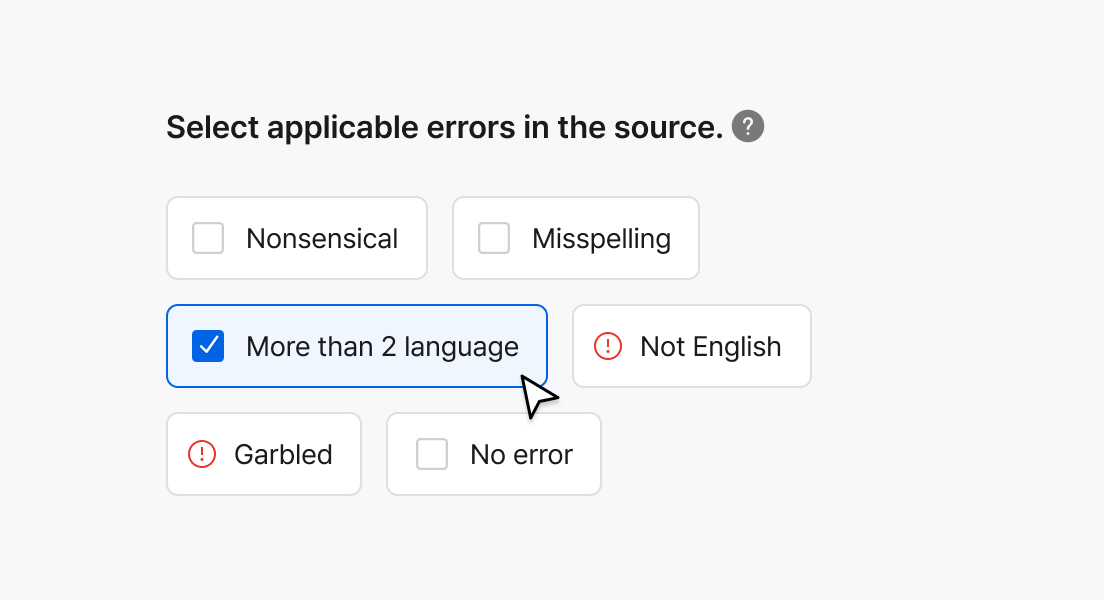The image size is (1104, 600).
Task: Click the Select applicable errors heading
Action: (445, 128)
